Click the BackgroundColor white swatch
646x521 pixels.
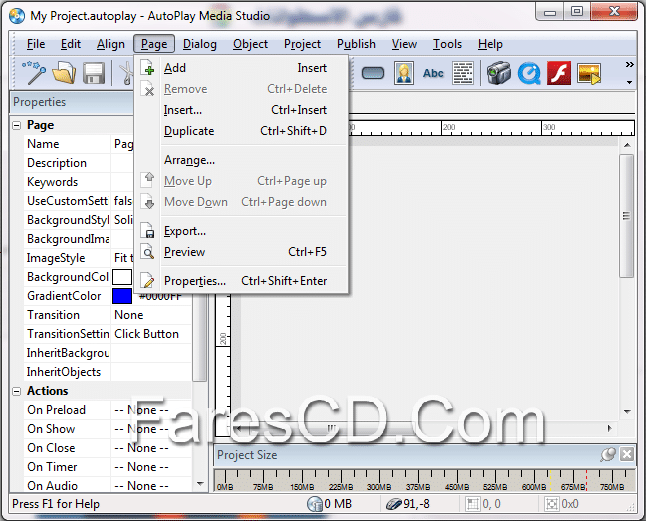tap(122, 277)
